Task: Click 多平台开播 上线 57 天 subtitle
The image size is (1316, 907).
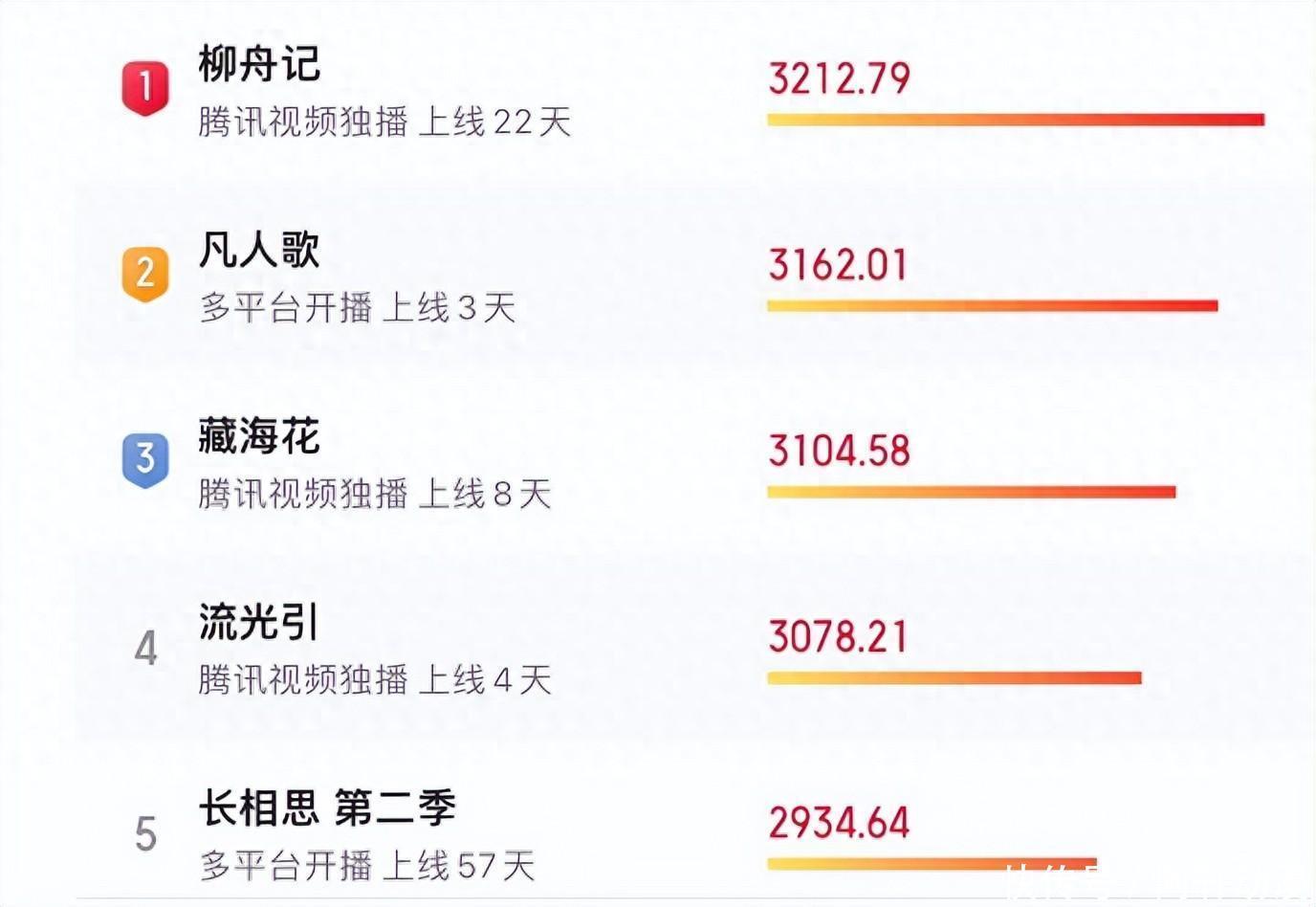Action: tap(367, 866)
